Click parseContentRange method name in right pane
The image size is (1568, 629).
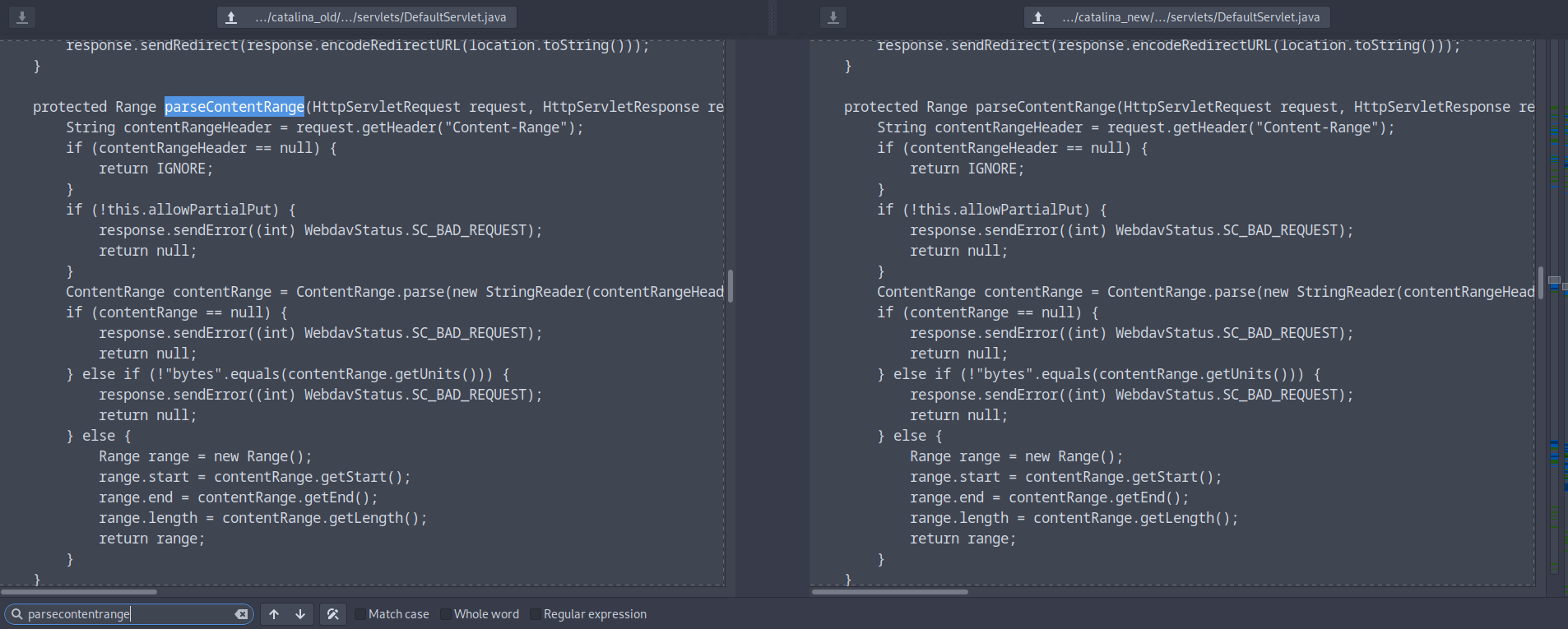tap(1046, 107)
